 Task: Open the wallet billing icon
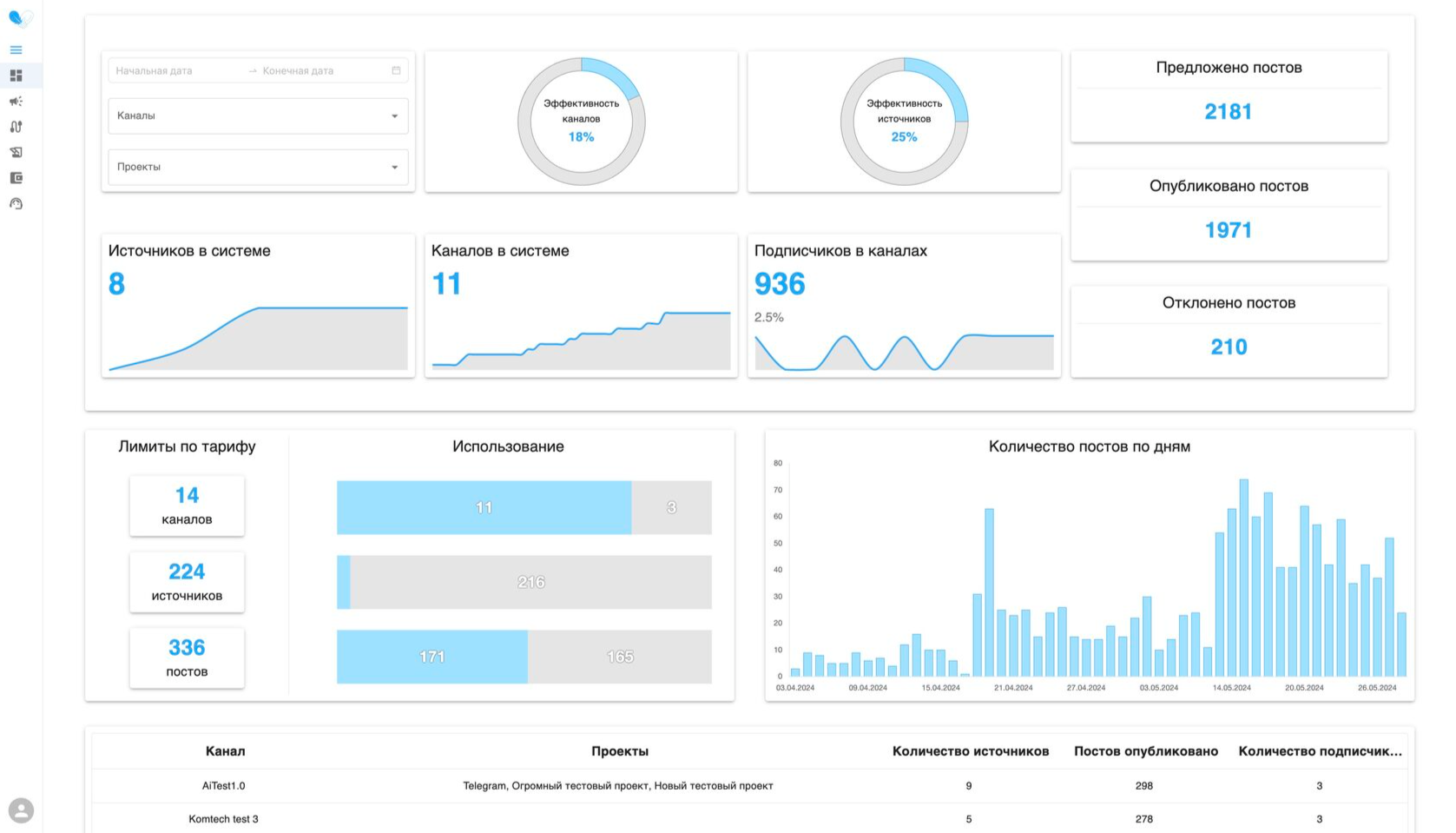point(16,178)
